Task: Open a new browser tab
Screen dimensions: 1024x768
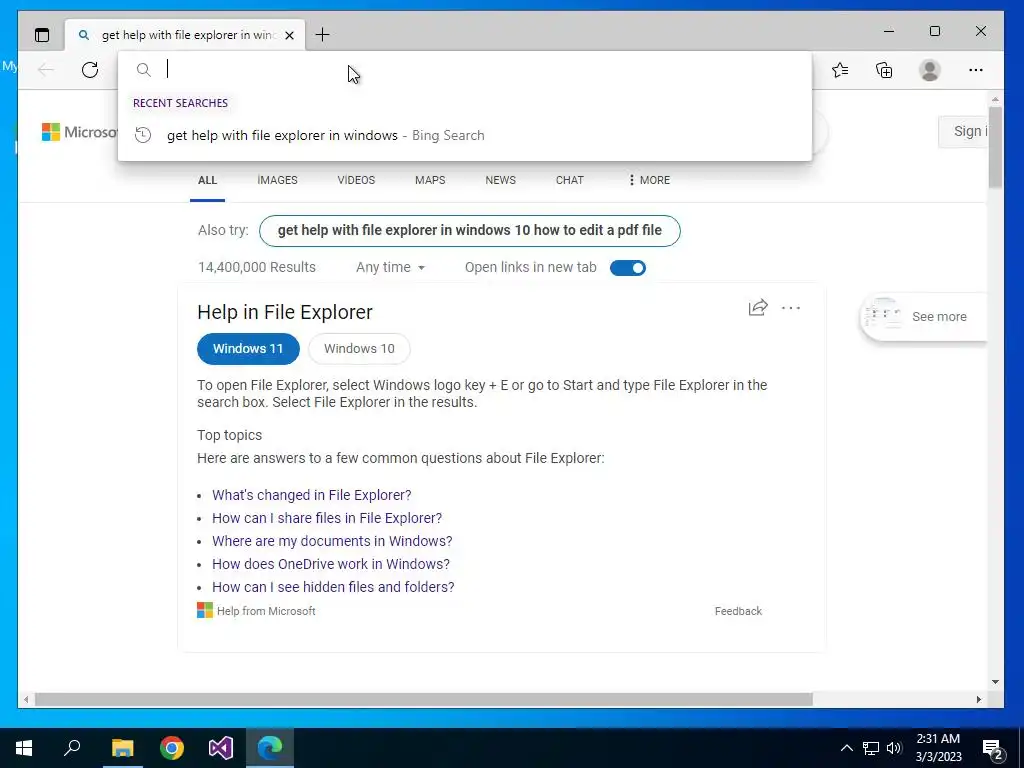Action: tap(323, 35)
